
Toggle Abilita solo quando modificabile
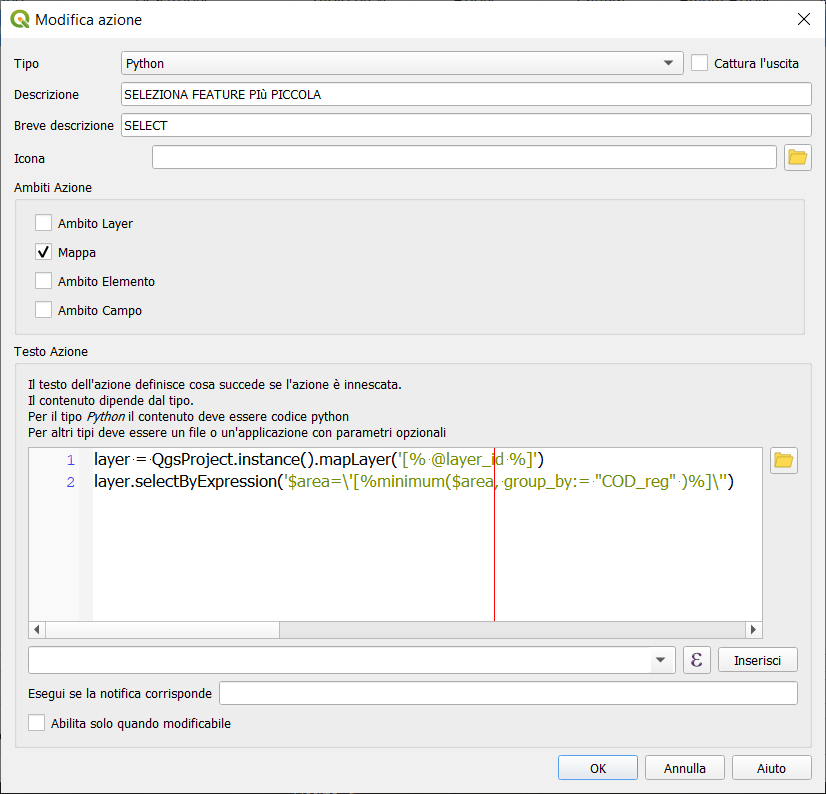[37, 723]
